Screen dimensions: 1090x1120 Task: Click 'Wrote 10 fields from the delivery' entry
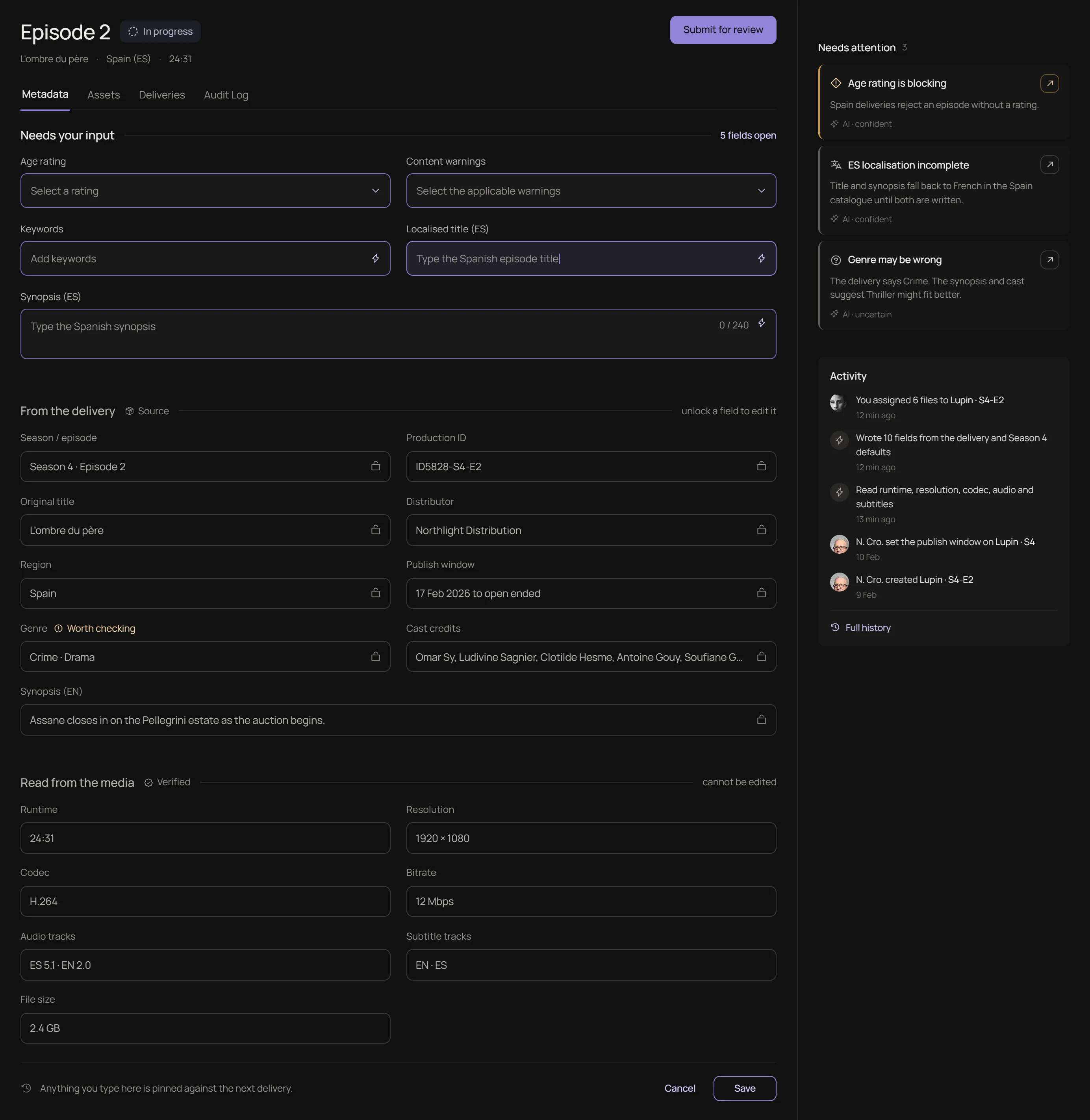[x=944, y=452]
